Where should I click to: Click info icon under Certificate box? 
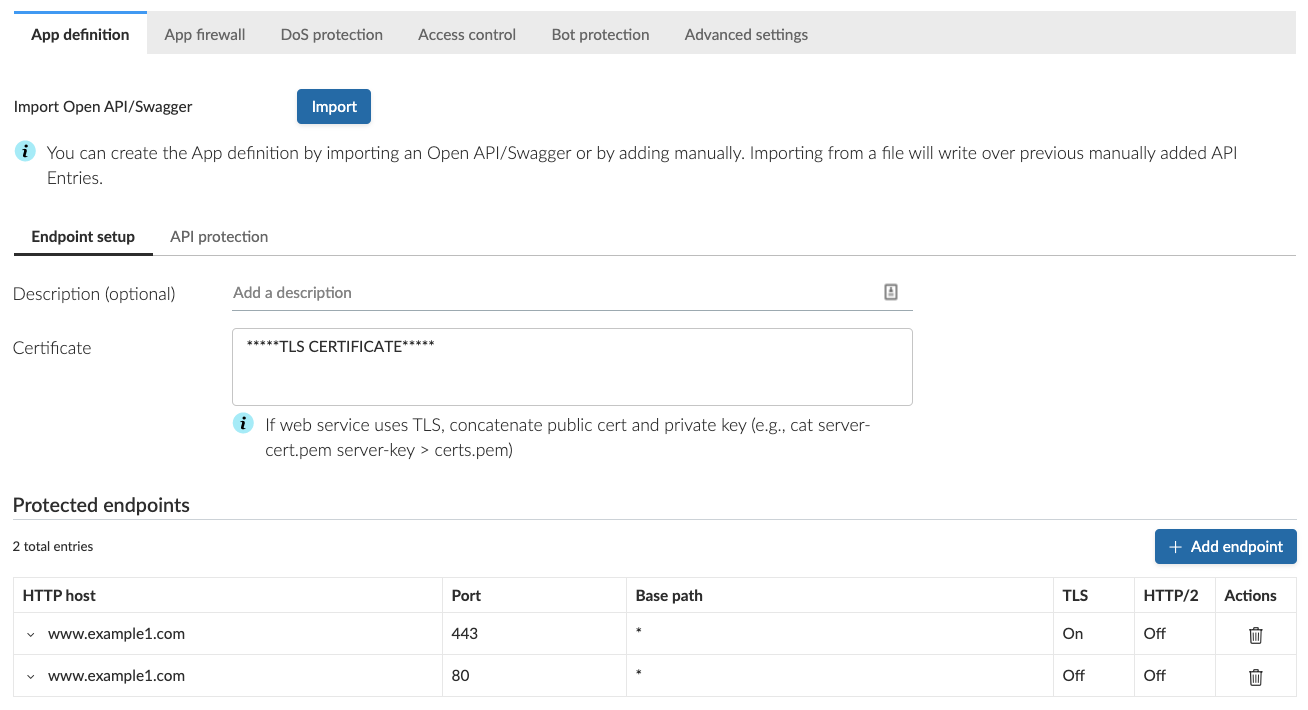tap(243, 423)
